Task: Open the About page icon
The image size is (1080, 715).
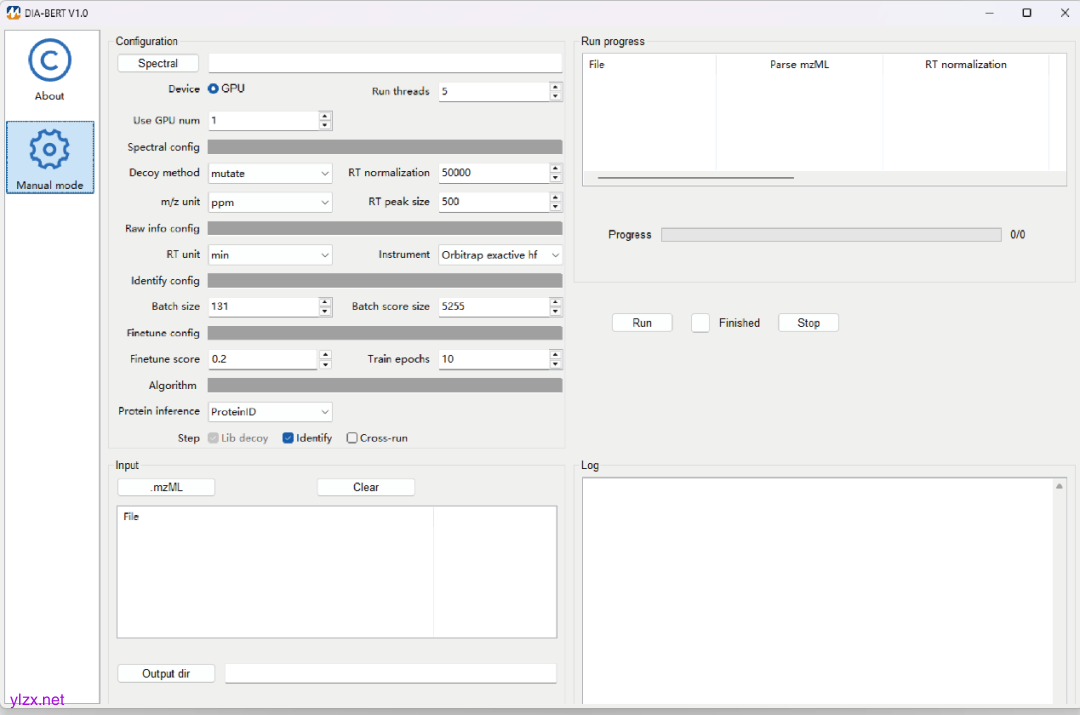Action: (x=50, y=61)
